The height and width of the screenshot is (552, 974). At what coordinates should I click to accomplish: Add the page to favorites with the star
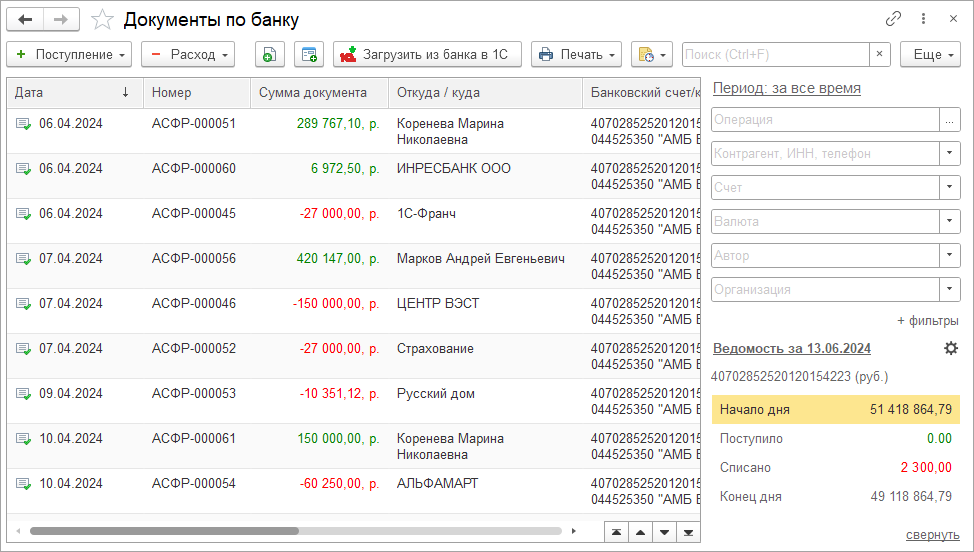[x=101, y=20]
